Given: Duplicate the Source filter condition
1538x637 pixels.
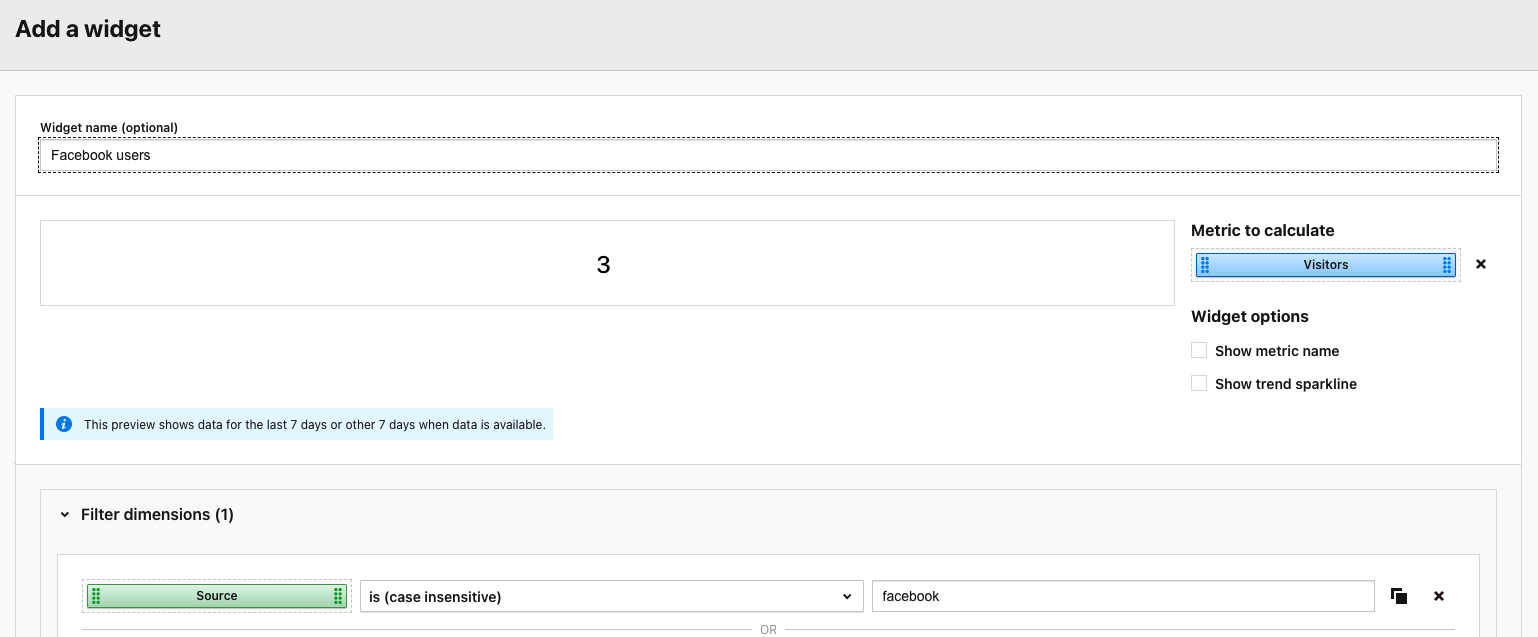Looking at the screenshot, I should [x=1399, y=596].
